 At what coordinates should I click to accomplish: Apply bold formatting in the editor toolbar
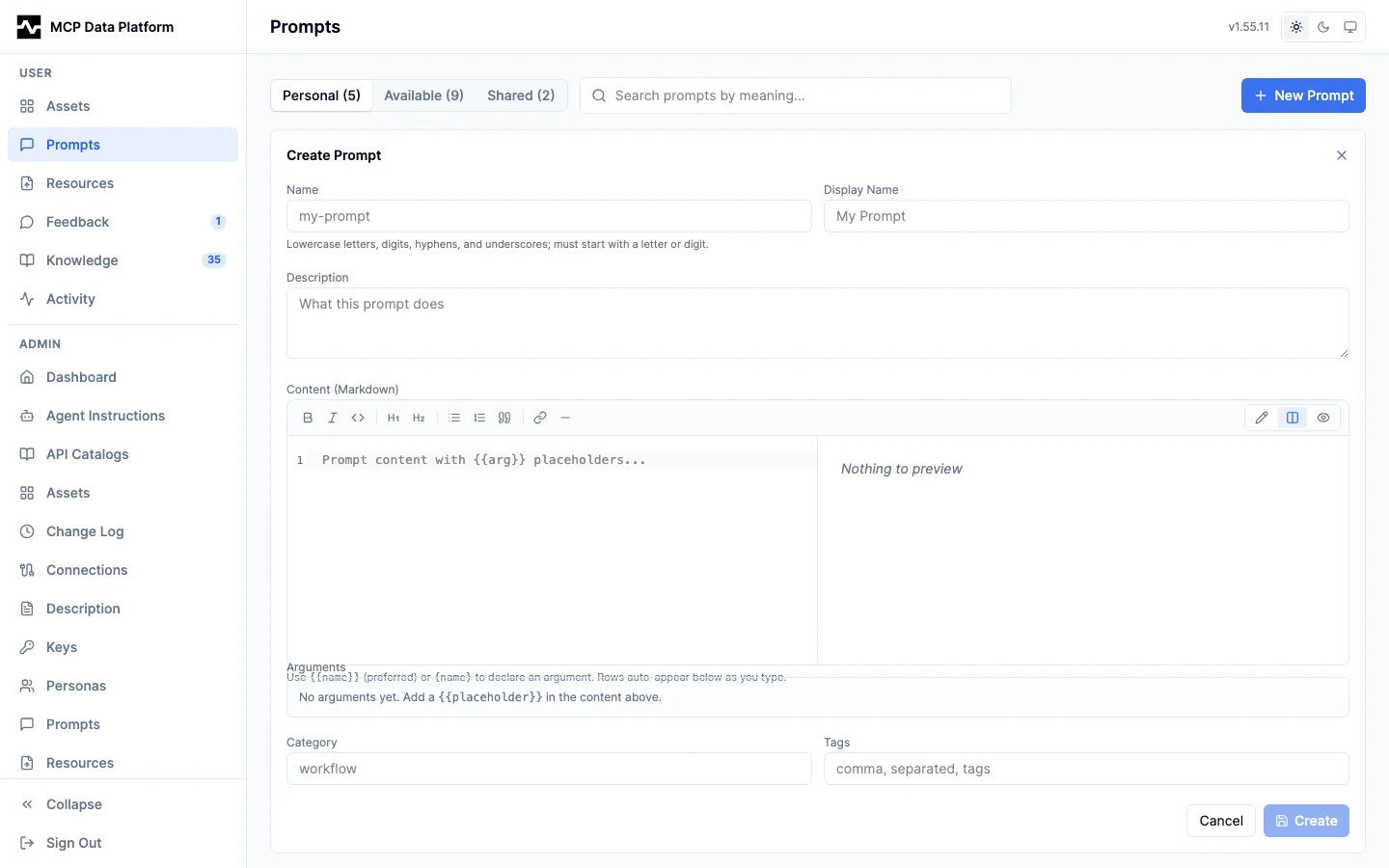(308, 418)
